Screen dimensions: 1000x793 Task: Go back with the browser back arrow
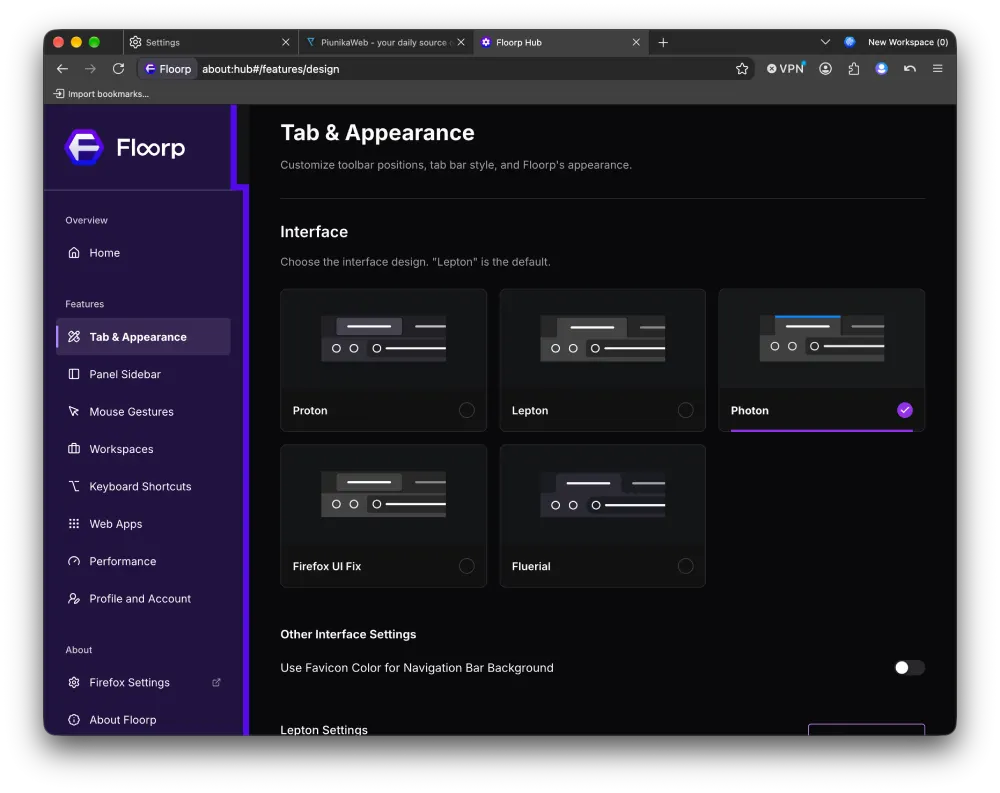(x=62, y=69)
